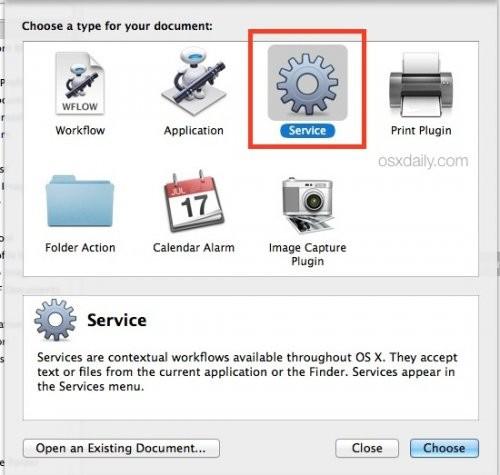
Task: Pick the Print Plugin printer icon
Action: [x=421, y=84]
